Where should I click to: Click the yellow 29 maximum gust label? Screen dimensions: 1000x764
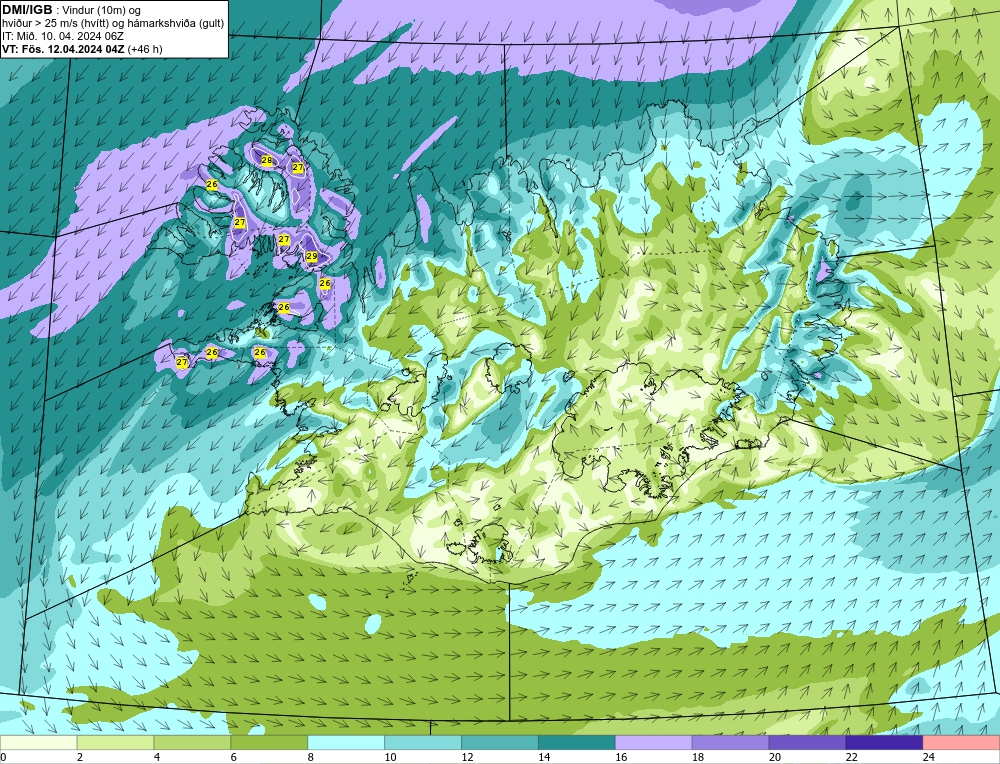pyautogui.click(x=312, y=256)
